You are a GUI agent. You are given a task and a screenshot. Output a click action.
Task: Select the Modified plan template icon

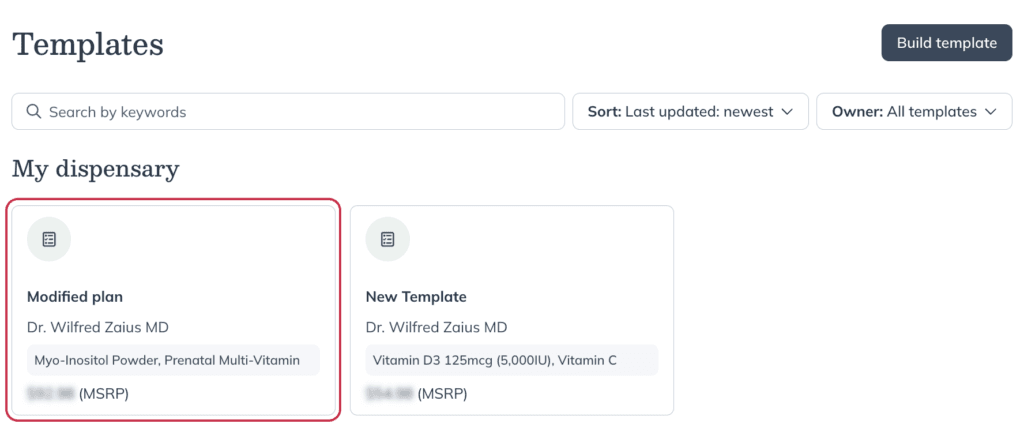pos(49,239)
